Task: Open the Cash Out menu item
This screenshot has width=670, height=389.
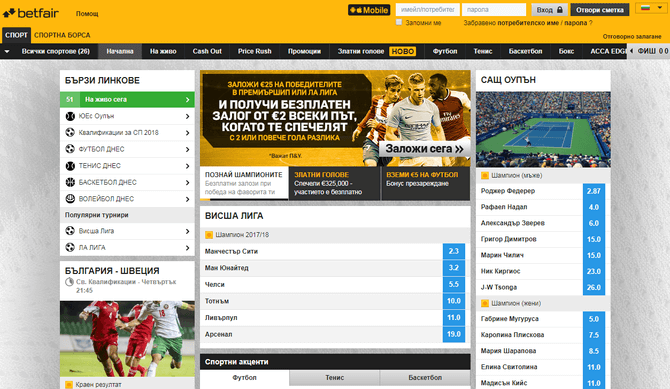Action: pyautogui.click(x=207, y=51)
